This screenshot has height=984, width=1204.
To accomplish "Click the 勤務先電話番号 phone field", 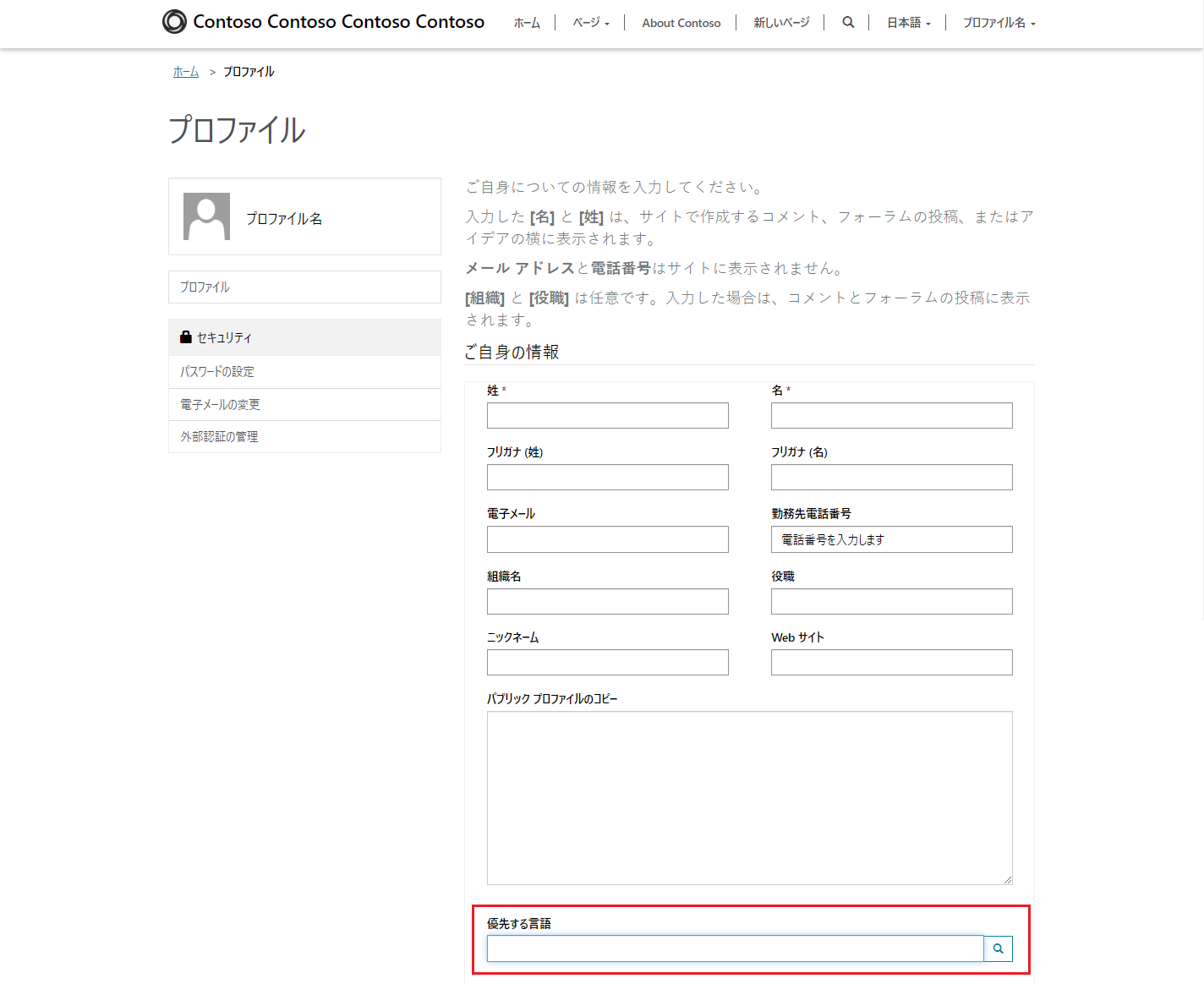I will (x=892, y=539).
